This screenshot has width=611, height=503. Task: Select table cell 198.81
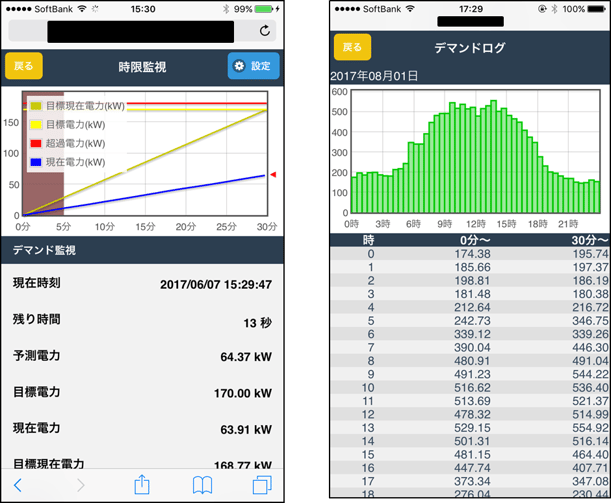coord(472,281)
